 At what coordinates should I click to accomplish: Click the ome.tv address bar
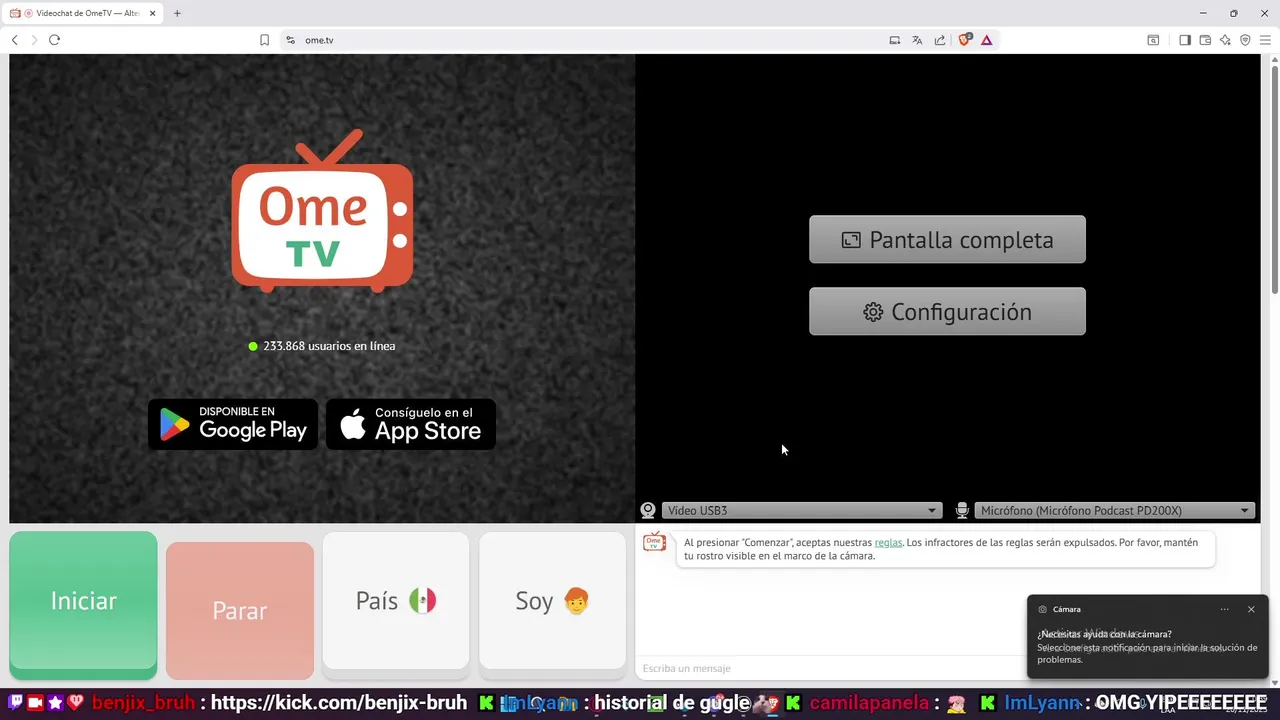click(590, 40)
